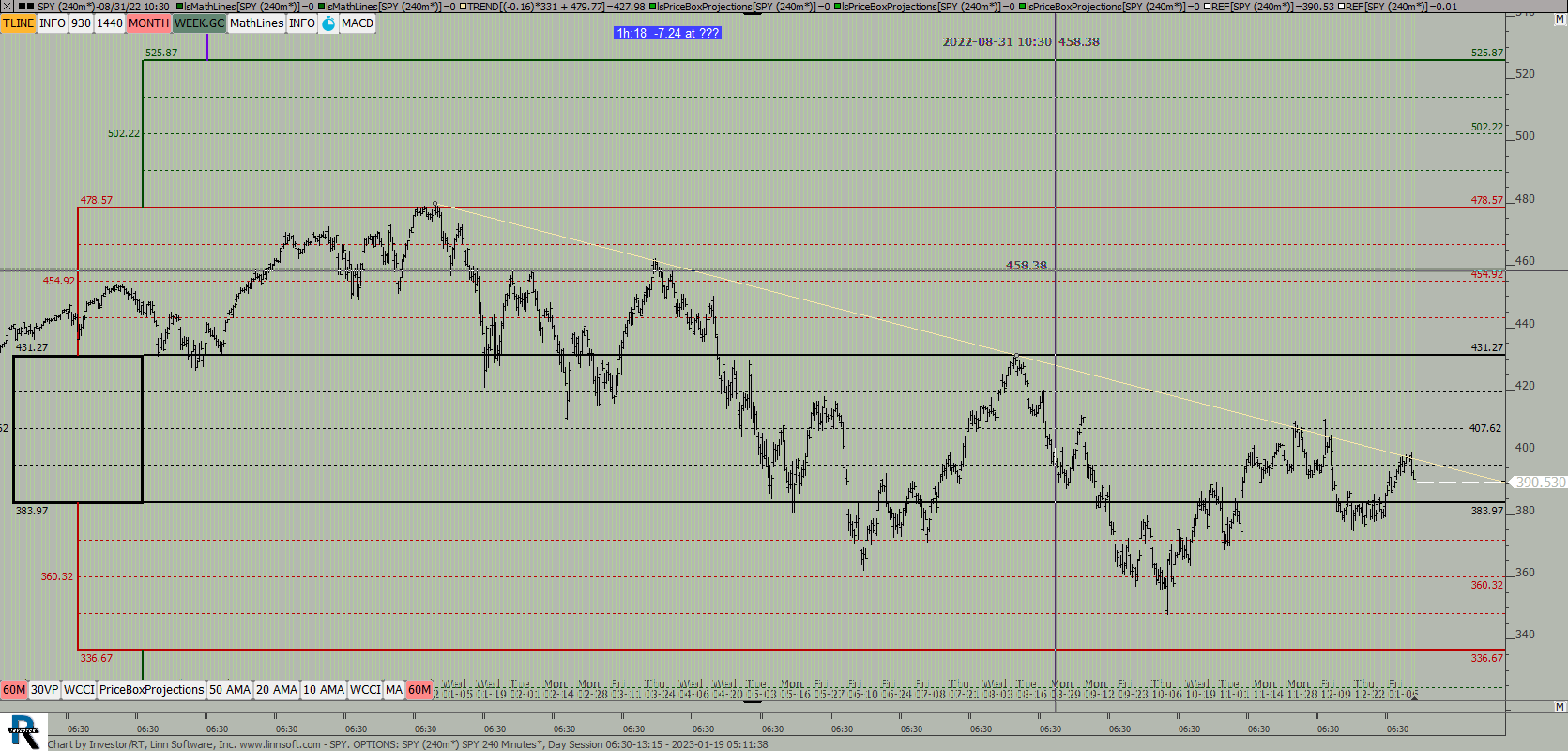Click the Investor/RT logo icon
The image size is (1568, 751).
click(x=23, y=732)
